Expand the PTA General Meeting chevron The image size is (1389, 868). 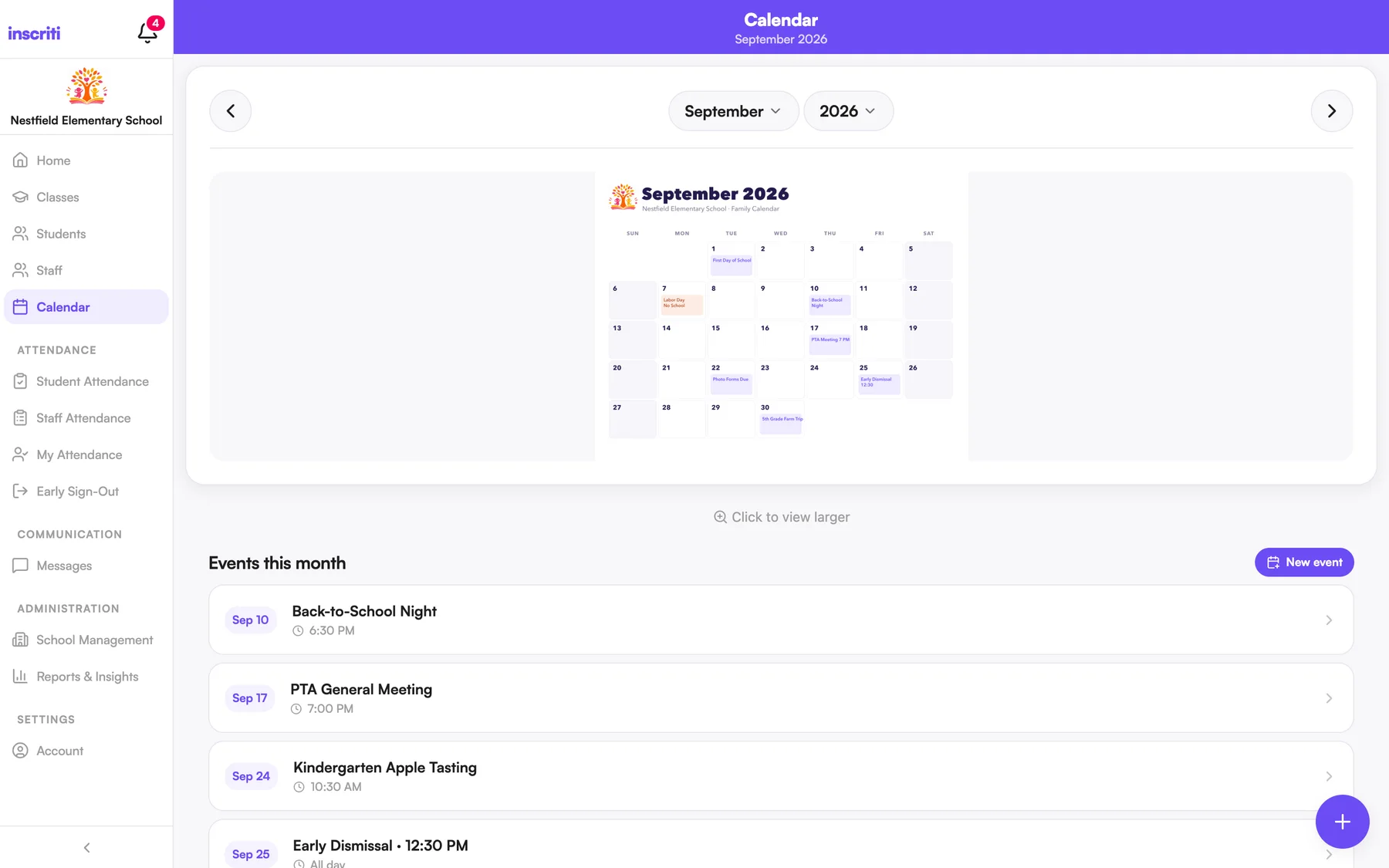(x=1329, y=698)
